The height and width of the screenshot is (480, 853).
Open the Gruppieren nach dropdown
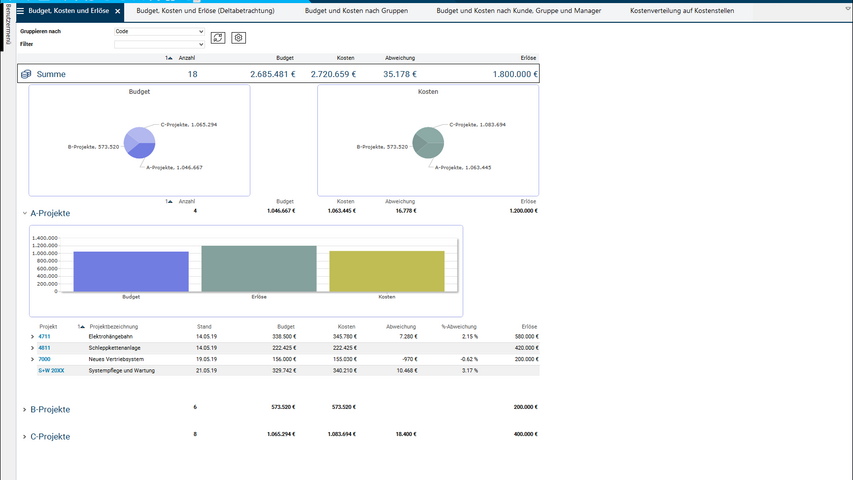159,32
